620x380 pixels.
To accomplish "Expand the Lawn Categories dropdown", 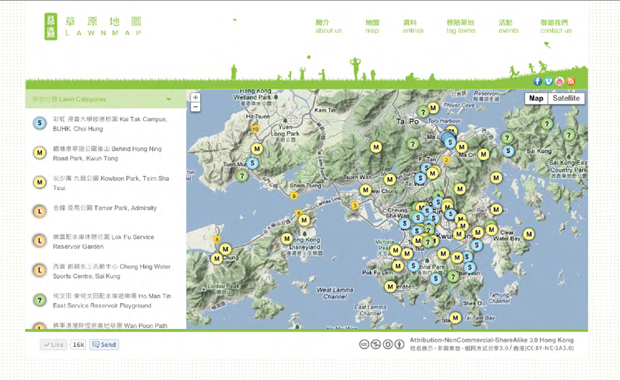I will tap(169, 99).
